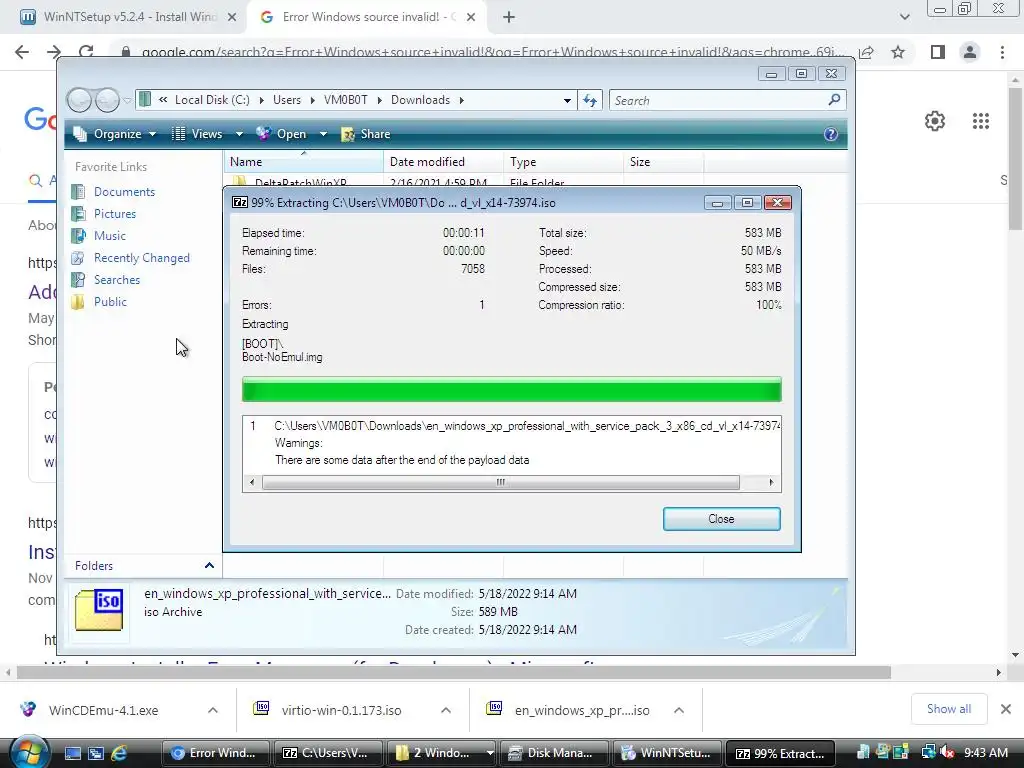Expand the Open dropdown arrow
The width and height of the screenshot is (1024, 768).
tap(323, 134)
